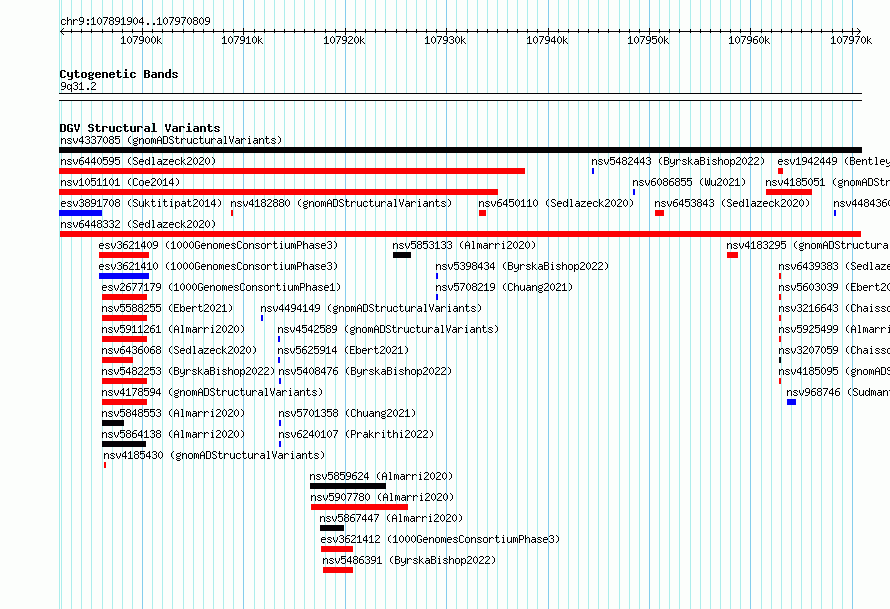This screenshot has width=890, height=609.
Task: Select the blue bar under esv3891708
Action: coord(81,213)
